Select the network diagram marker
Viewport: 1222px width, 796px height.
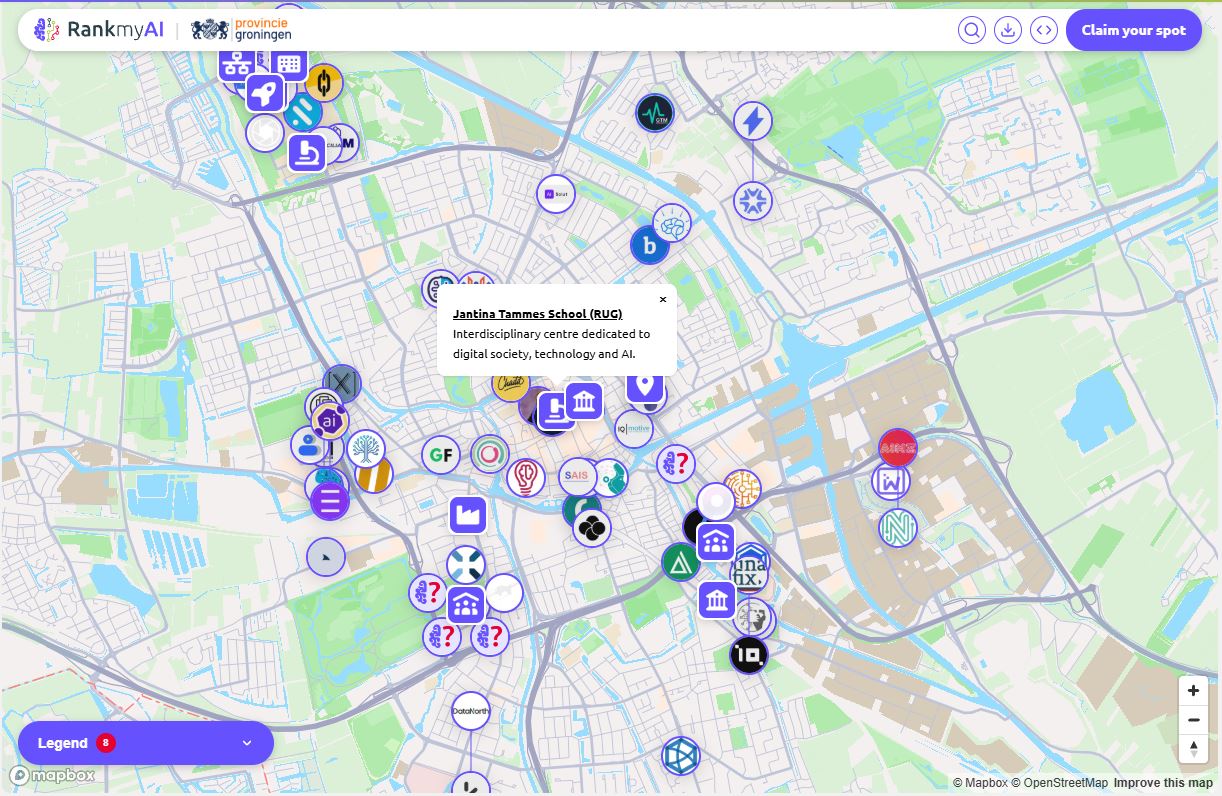pyautogui.click(x=236, y=65)
